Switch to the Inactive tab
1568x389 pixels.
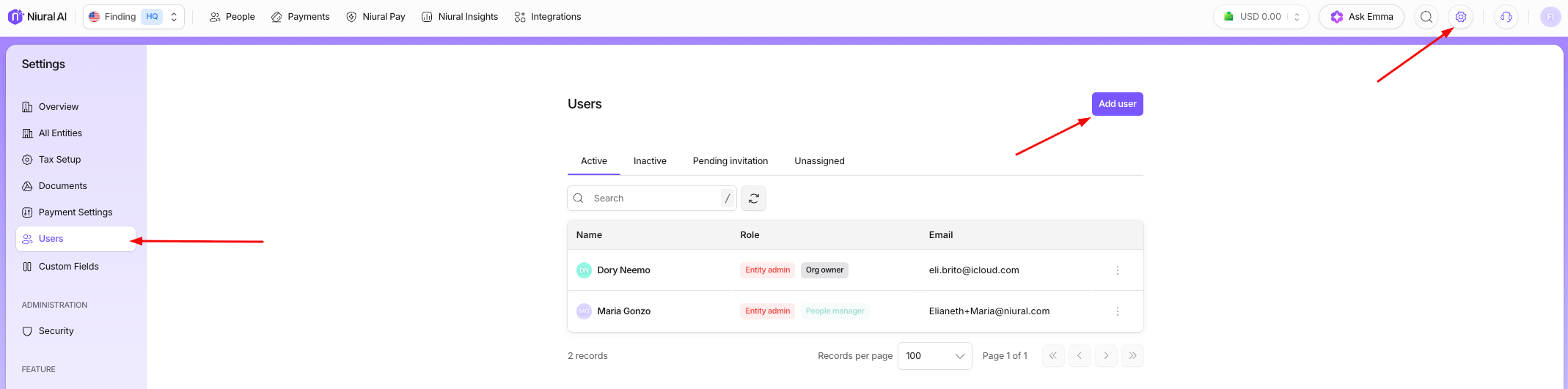click(650, 161)
